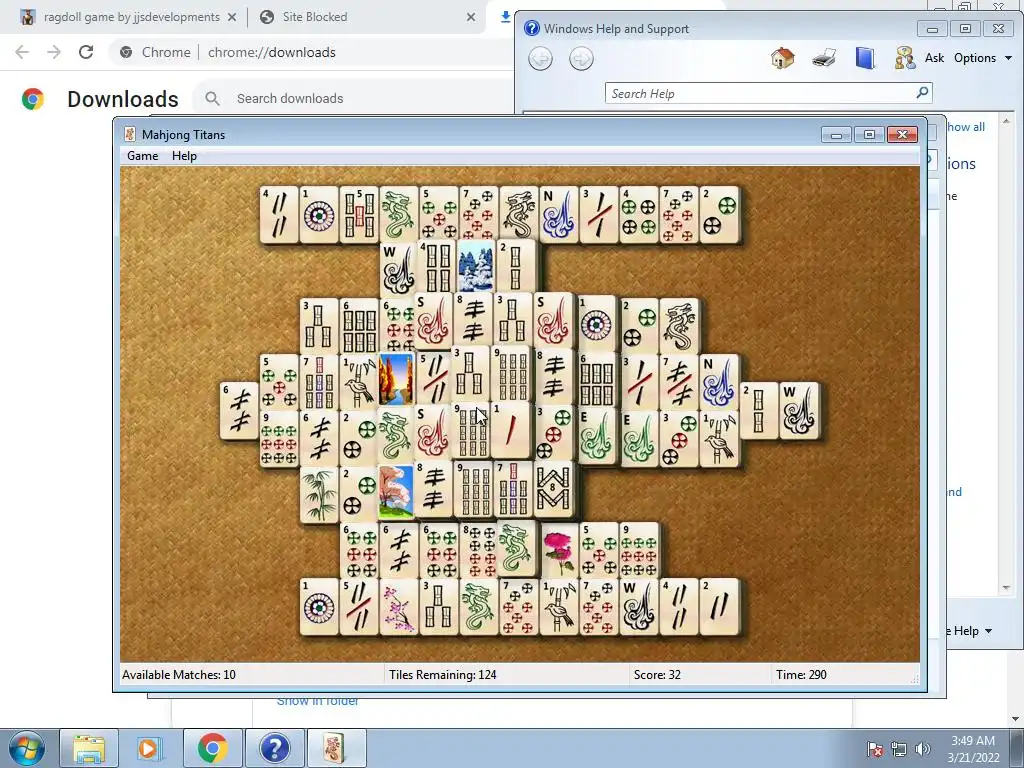
Task: Click the Chrome back arrow
Action: point(22,52)
